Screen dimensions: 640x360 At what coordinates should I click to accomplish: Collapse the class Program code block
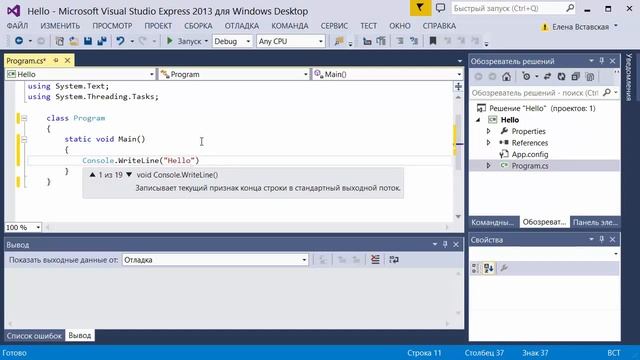pyautogui.click(x=24, y=118)
